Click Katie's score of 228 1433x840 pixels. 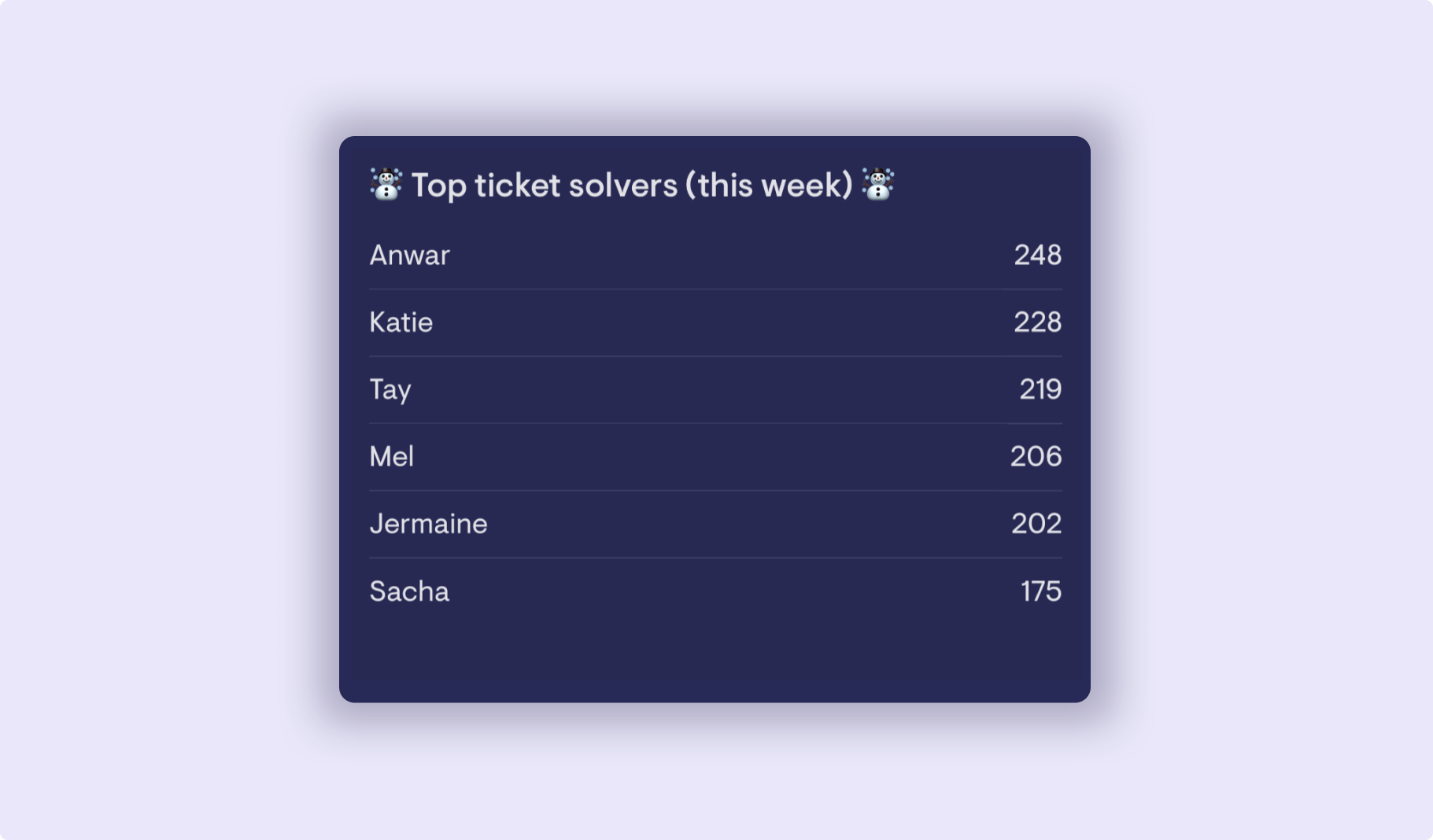point(1037,322)
